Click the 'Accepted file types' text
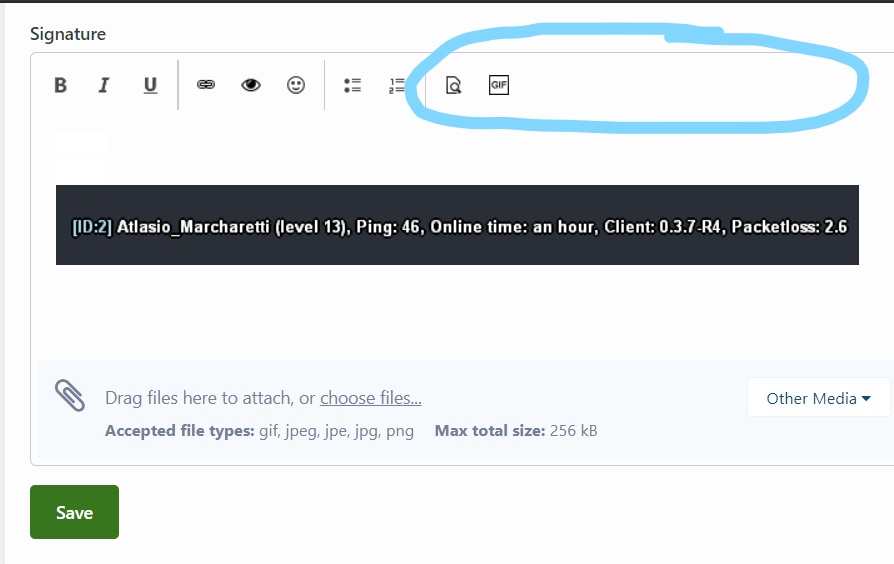Viewport: 894px width, 564px height. (180, 431)
